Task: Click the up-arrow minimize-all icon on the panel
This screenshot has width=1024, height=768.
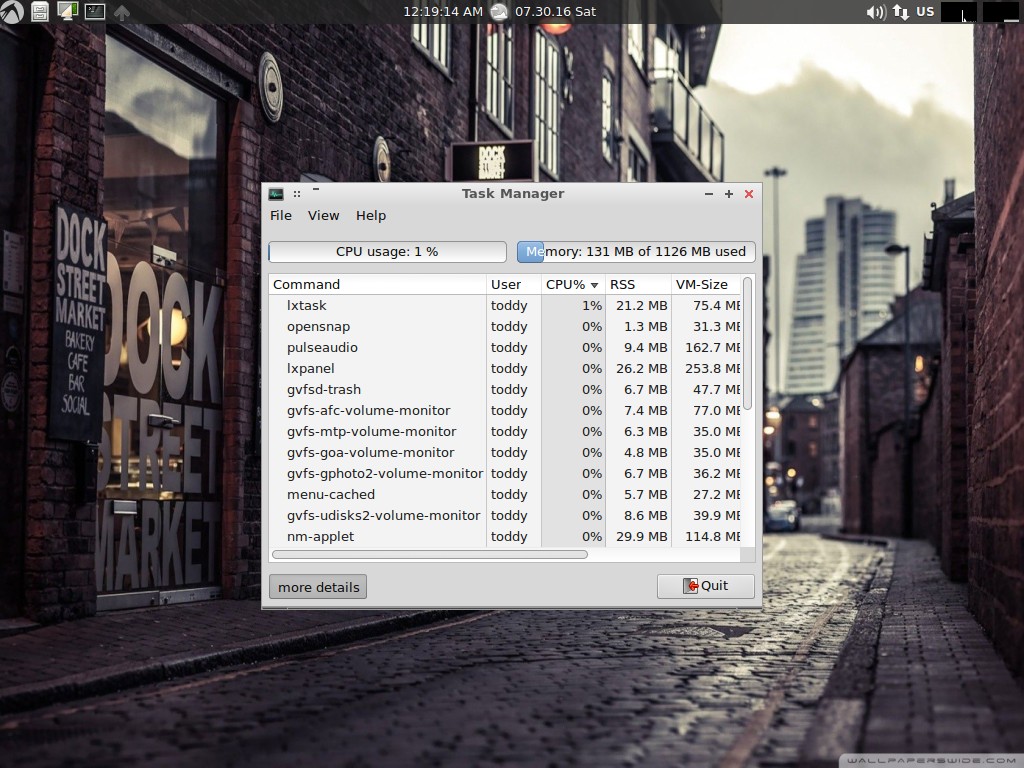Action: [122, 12]
